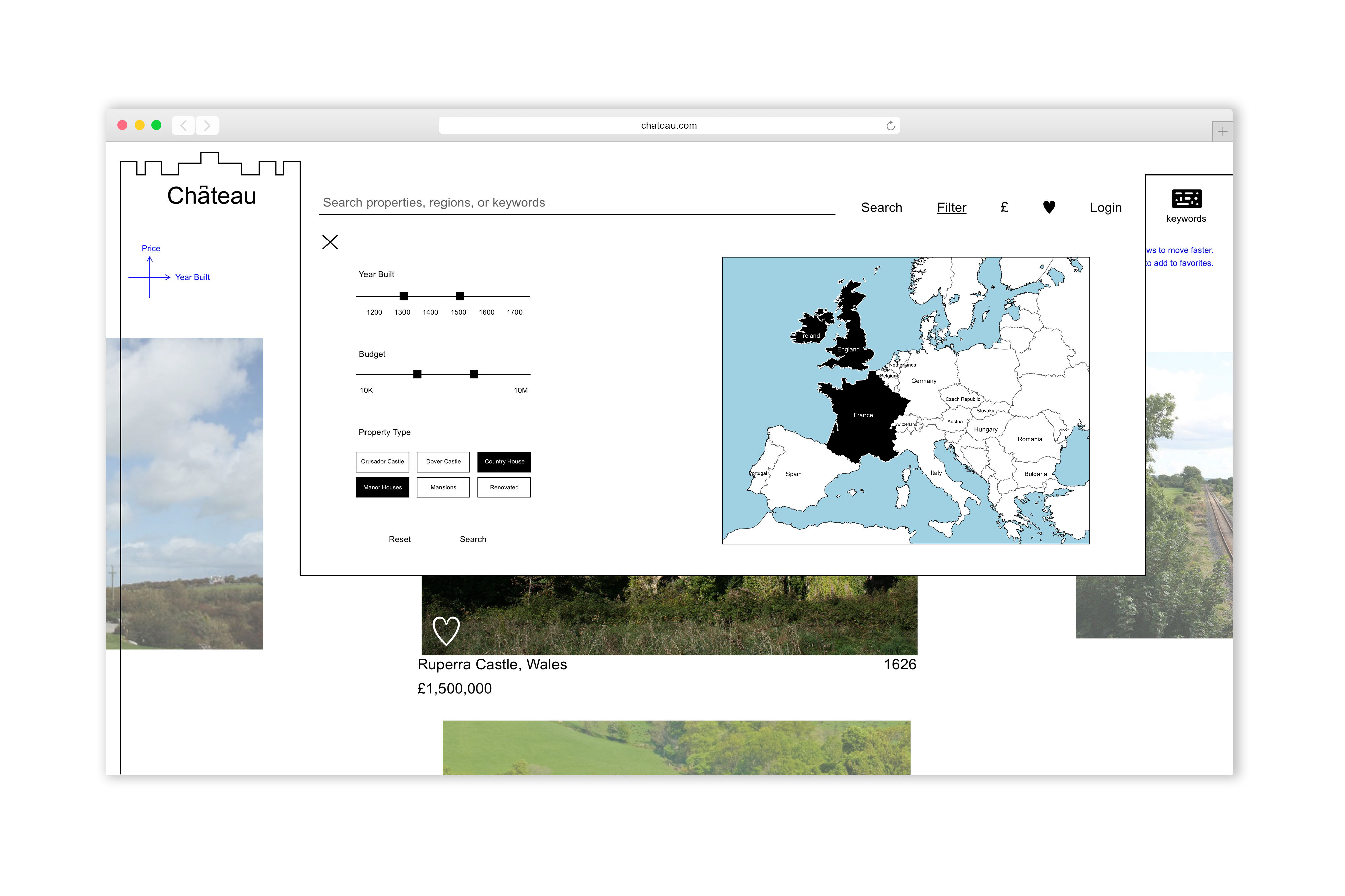Close the filter panel with X
Image resolution: width=1345 pixels, height=896 pixels.
tap(330, 242)
